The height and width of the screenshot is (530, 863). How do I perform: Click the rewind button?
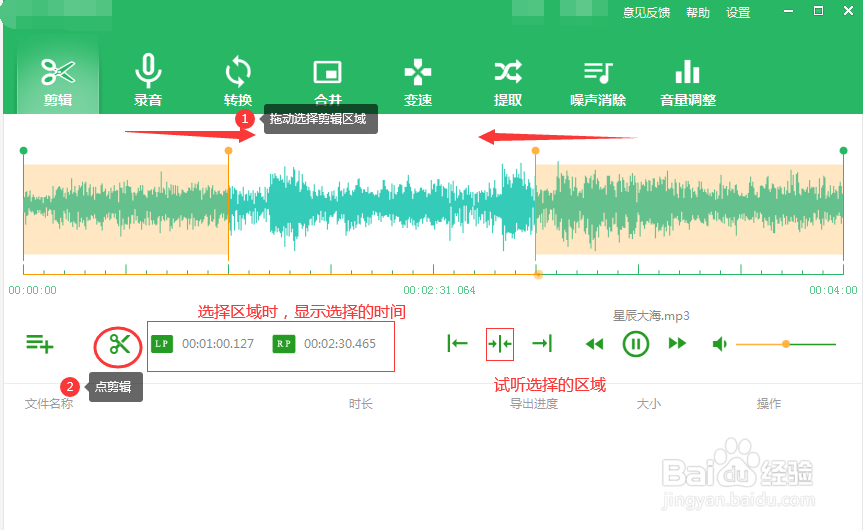(594, 345)
